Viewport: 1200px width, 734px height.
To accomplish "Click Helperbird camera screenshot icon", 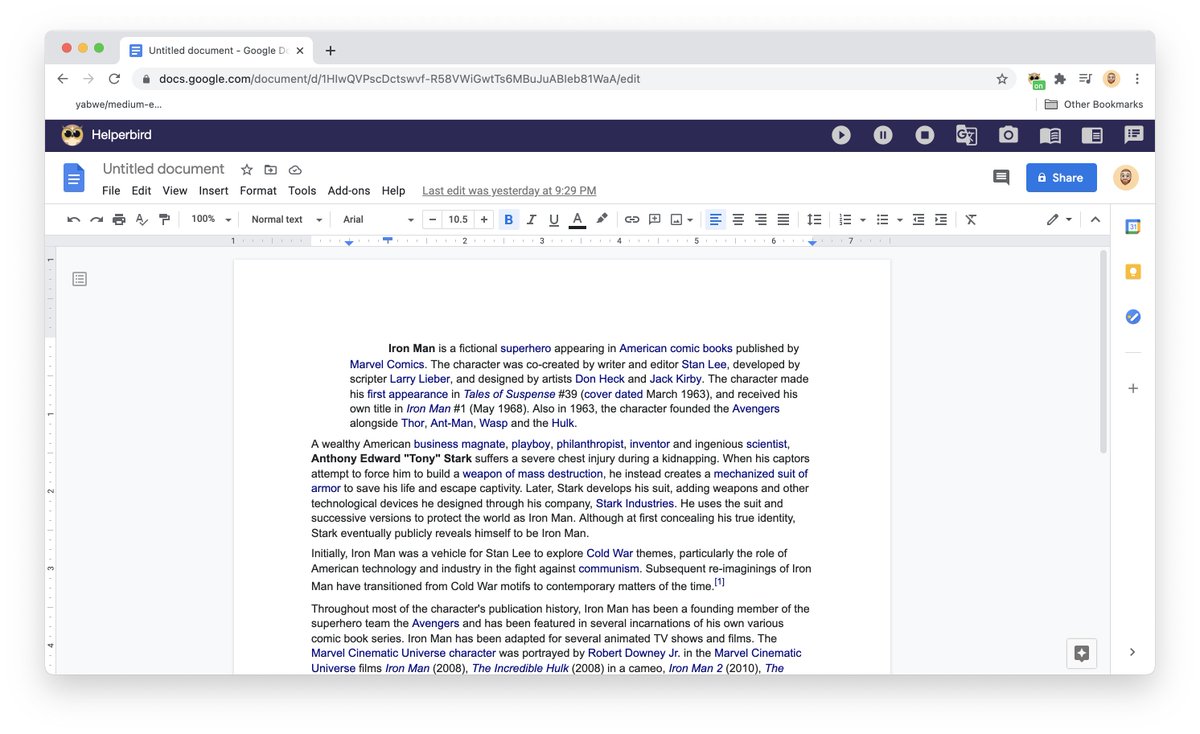I will 1008,135.
